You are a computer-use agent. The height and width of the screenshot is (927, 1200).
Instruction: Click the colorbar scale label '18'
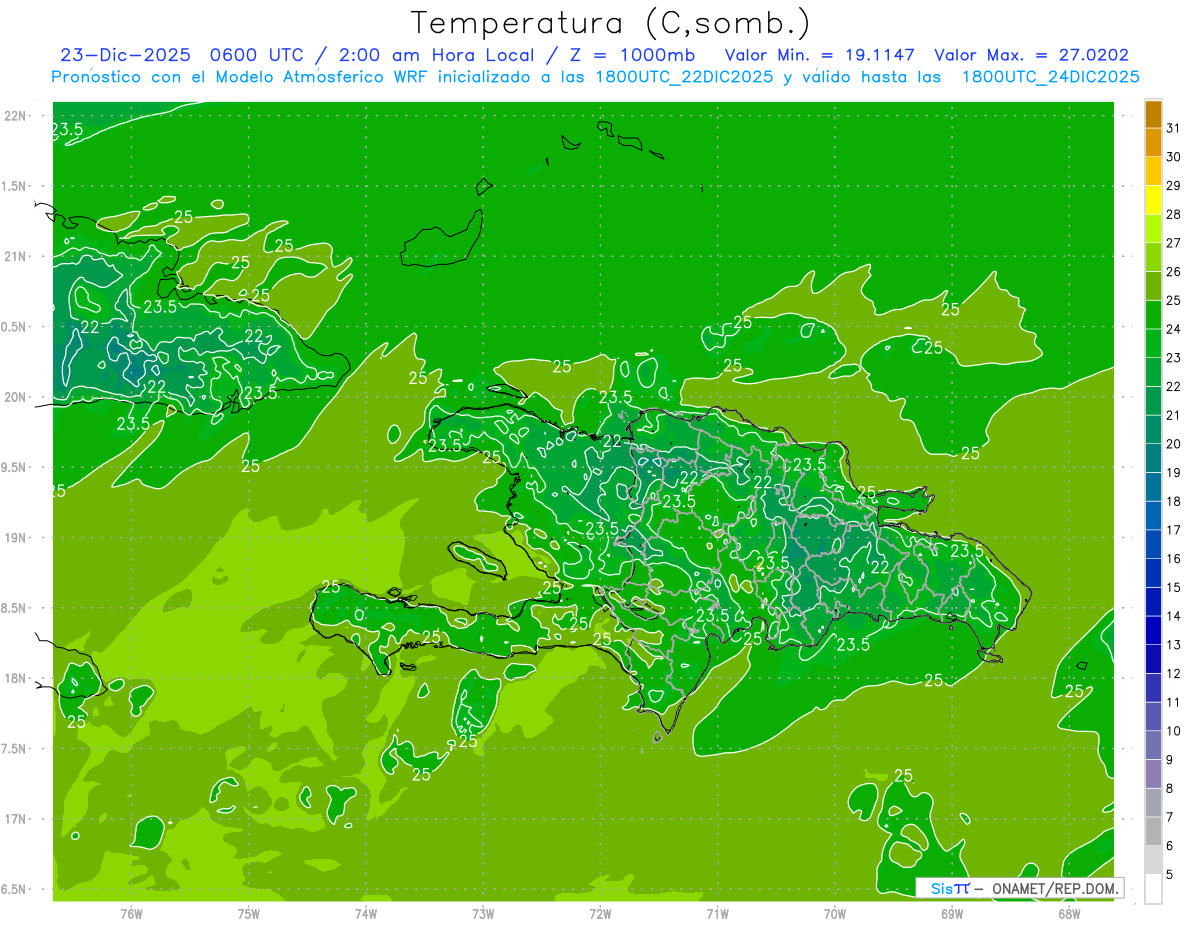pyautogui.click(x=1174, y=502)
